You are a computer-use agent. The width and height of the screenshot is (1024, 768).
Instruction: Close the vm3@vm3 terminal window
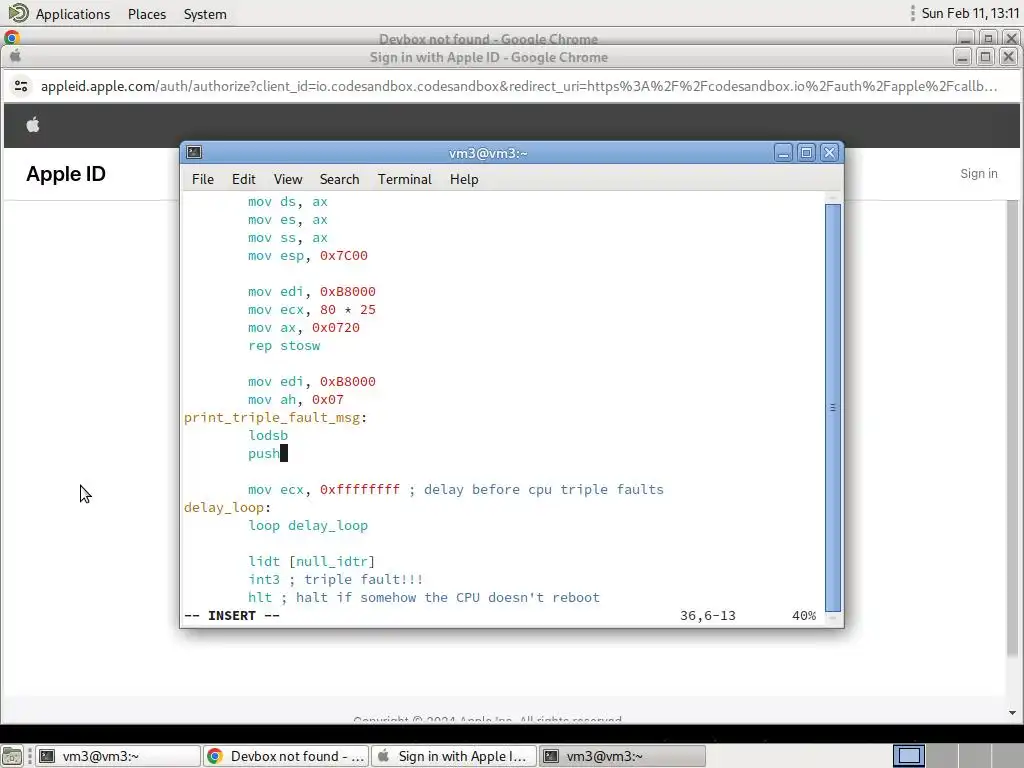pyautogui.click(x=829, y=153)
